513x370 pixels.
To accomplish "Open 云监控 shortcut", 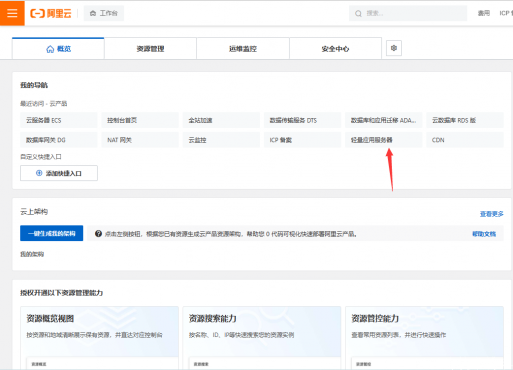I will click(221, 140).
